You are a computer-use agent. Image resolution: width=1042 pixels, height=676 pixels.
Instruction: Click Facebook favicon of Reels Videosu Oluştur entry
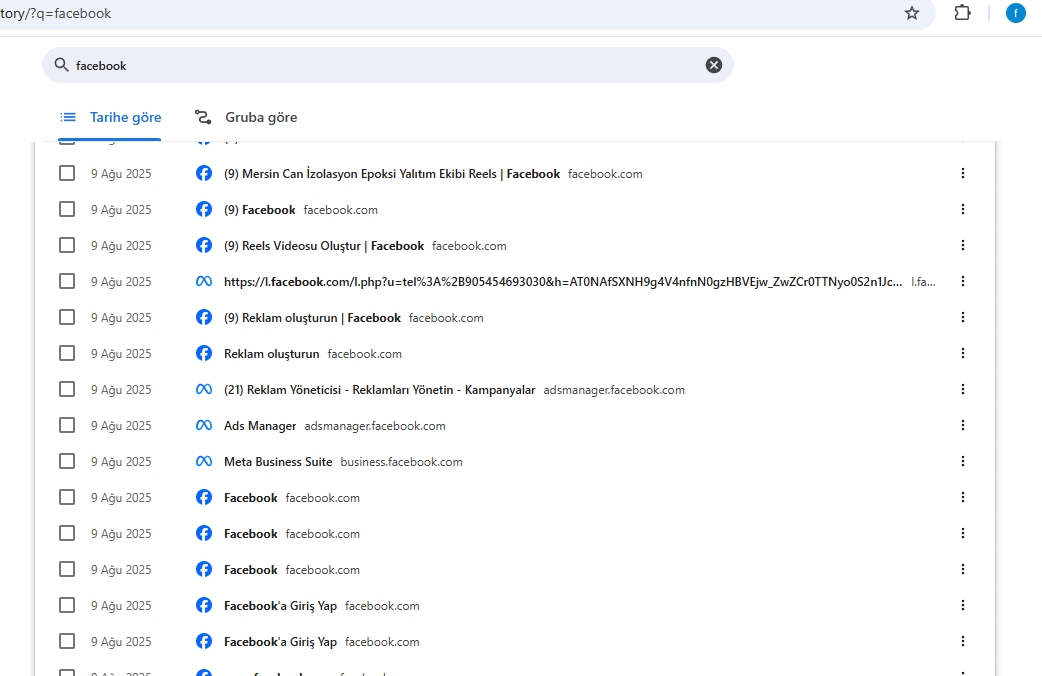[x=204, y=245]
